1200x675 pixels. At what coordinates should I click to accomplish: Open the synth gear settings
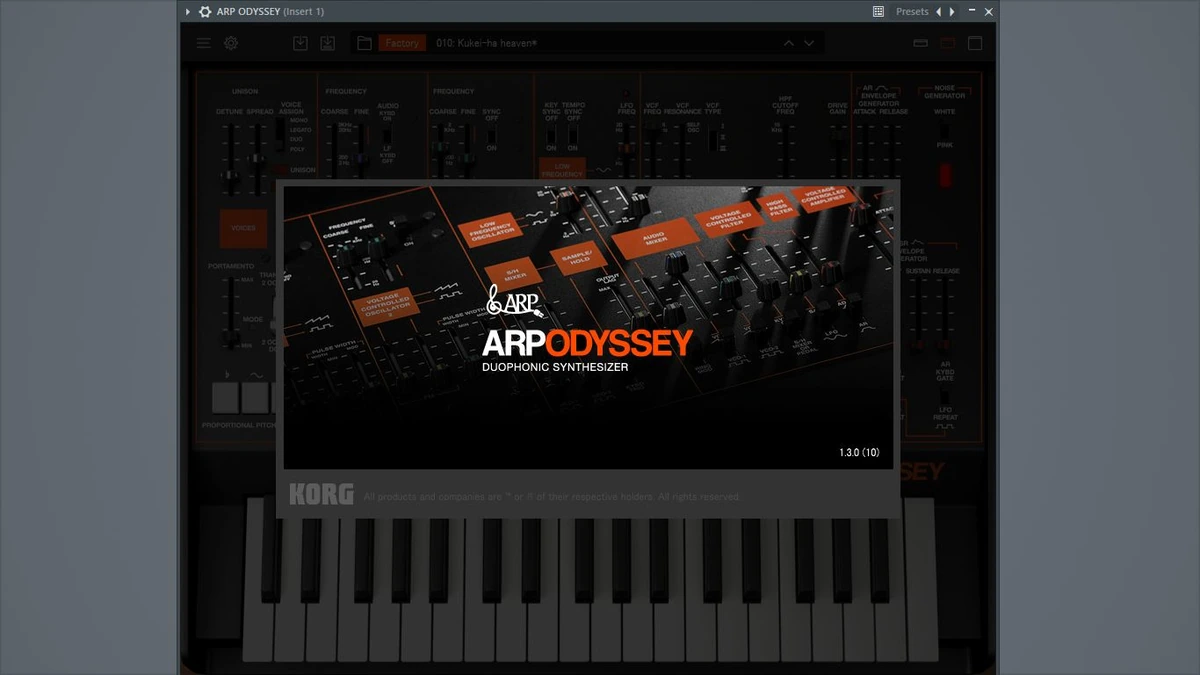pos(231,43)
